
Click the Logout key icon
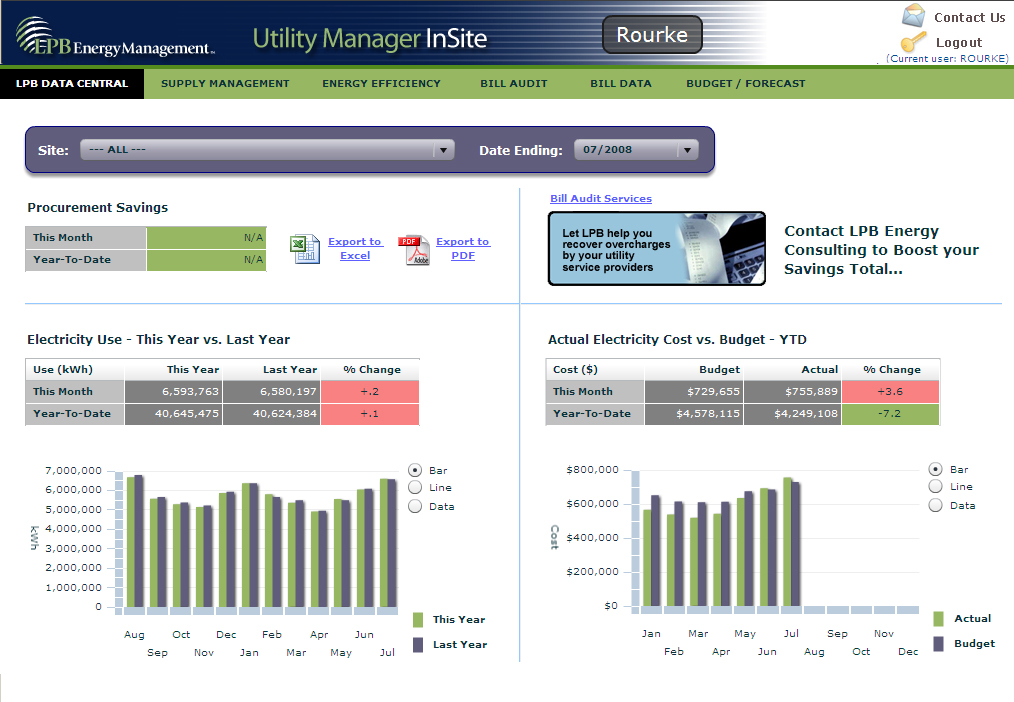tap(914, 41)
